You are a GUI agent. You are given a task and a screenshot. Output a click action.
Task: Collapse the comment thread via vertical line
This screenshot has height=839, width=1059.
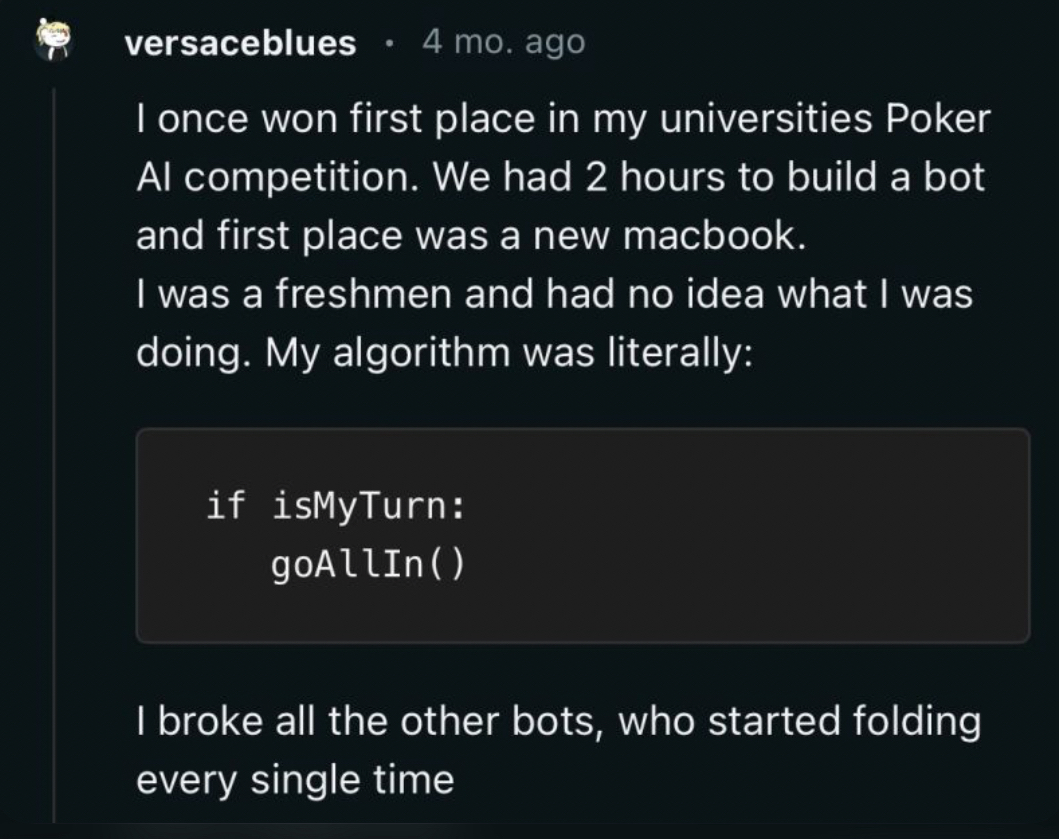(56, 450)
